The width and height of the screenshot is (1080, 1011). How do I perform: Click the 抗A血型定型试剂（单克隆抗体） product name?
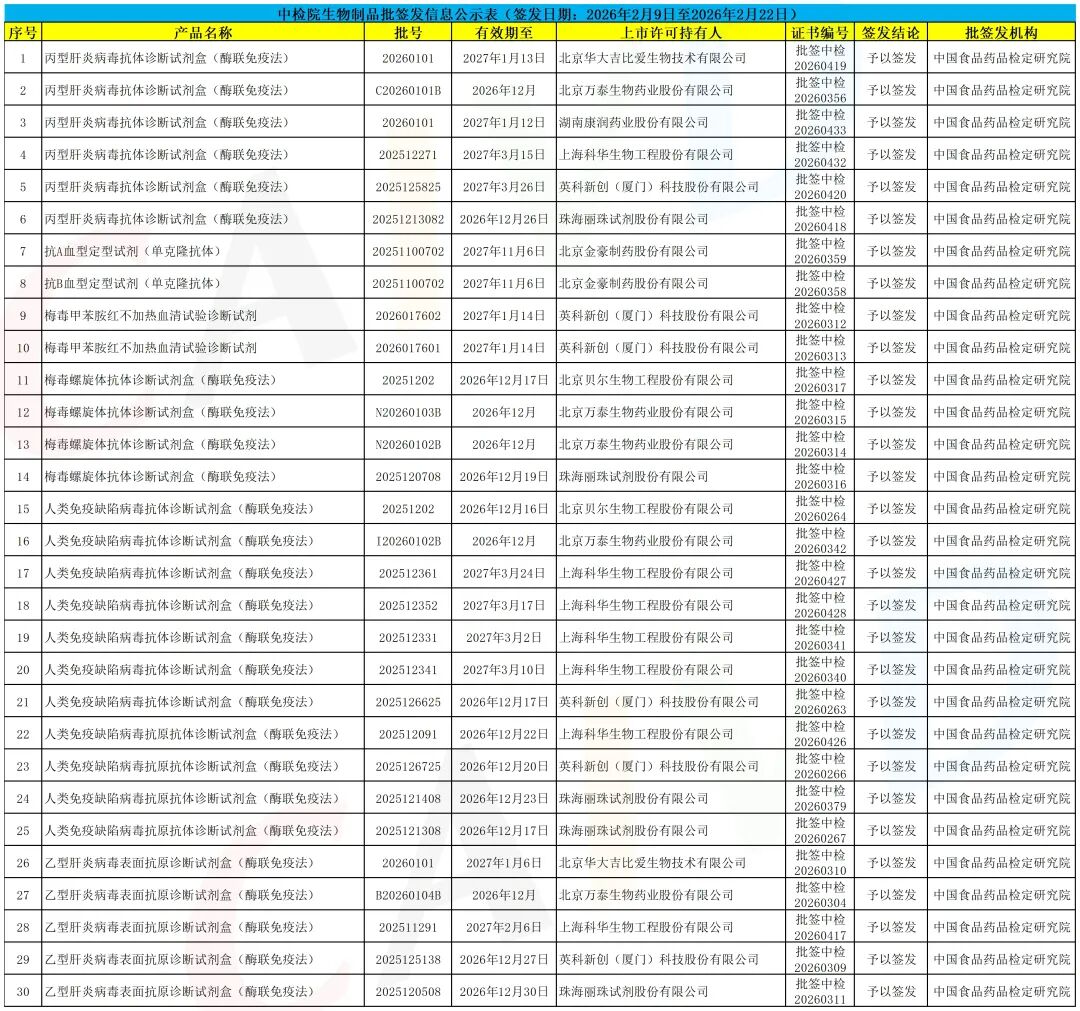(x=132, y=251)
